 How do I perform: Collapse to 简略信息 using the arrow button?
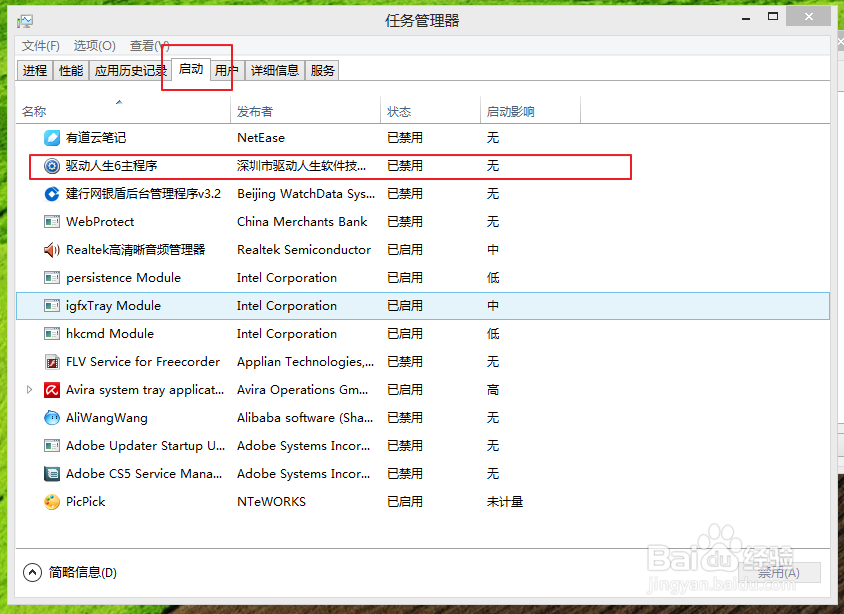(x=32, y=572)
